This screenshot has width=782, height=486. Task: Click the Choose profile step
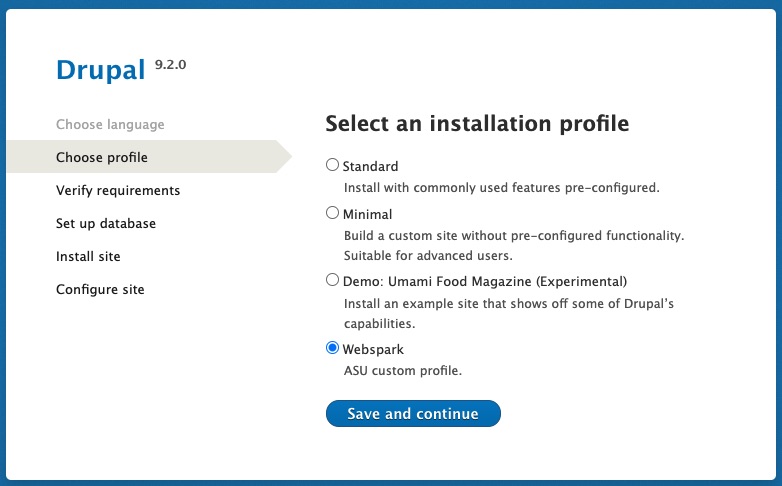coord(149,157)
